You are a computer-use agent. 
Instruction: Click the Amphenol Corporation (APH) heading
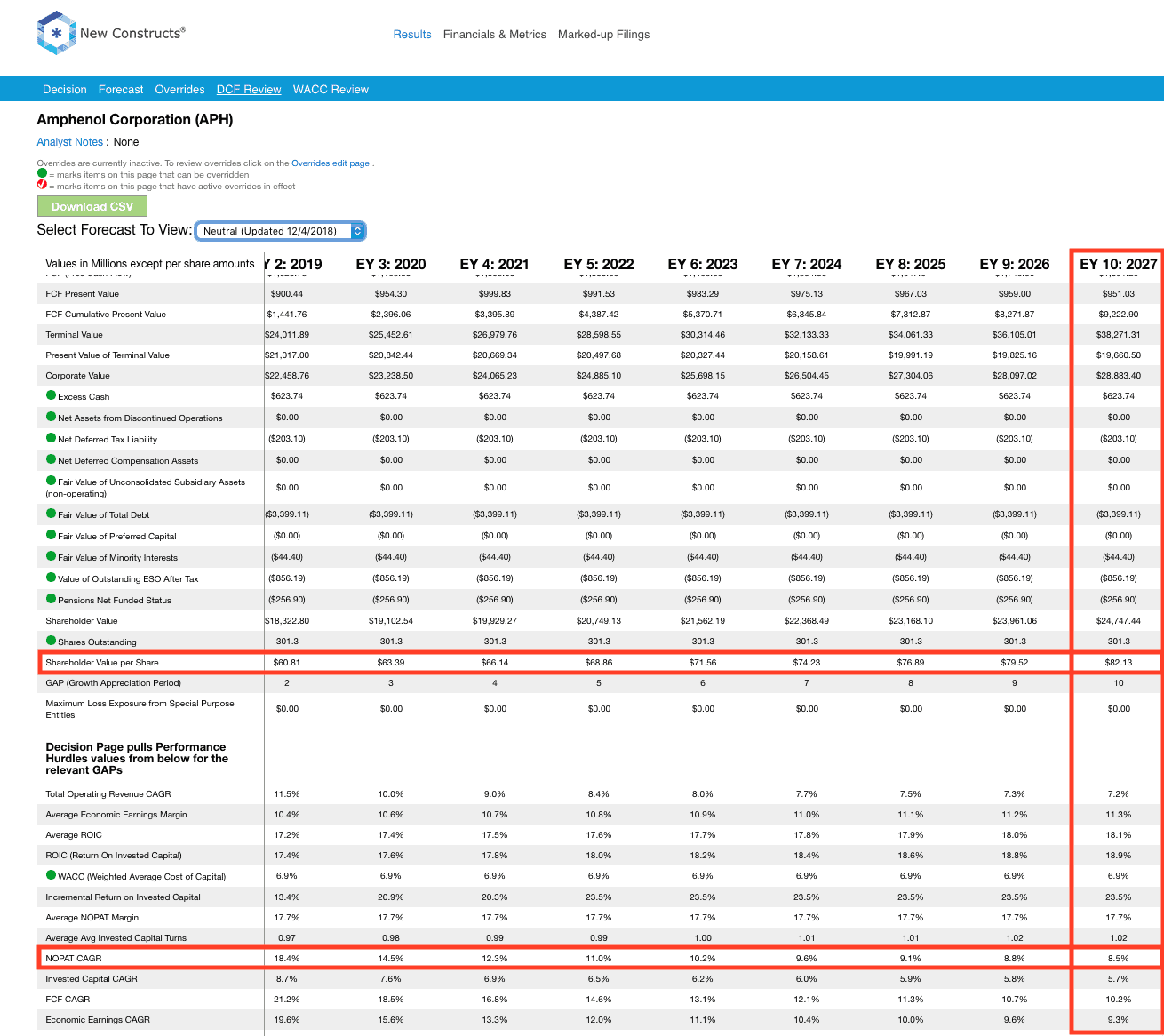click(135, 120)
